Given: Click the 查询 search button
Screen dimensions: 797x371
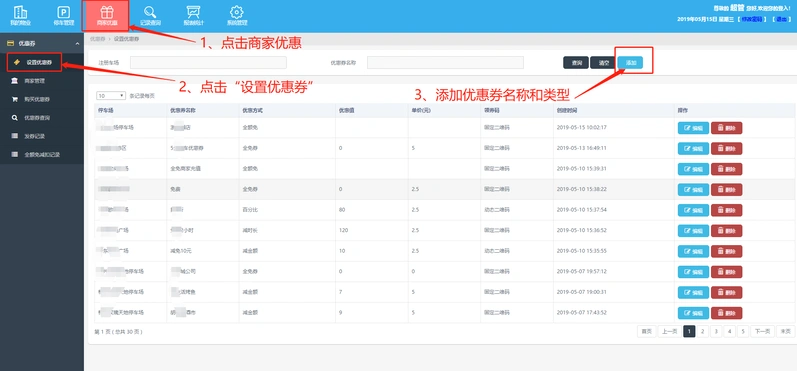Looking at the screenshot, I should 576,63.
